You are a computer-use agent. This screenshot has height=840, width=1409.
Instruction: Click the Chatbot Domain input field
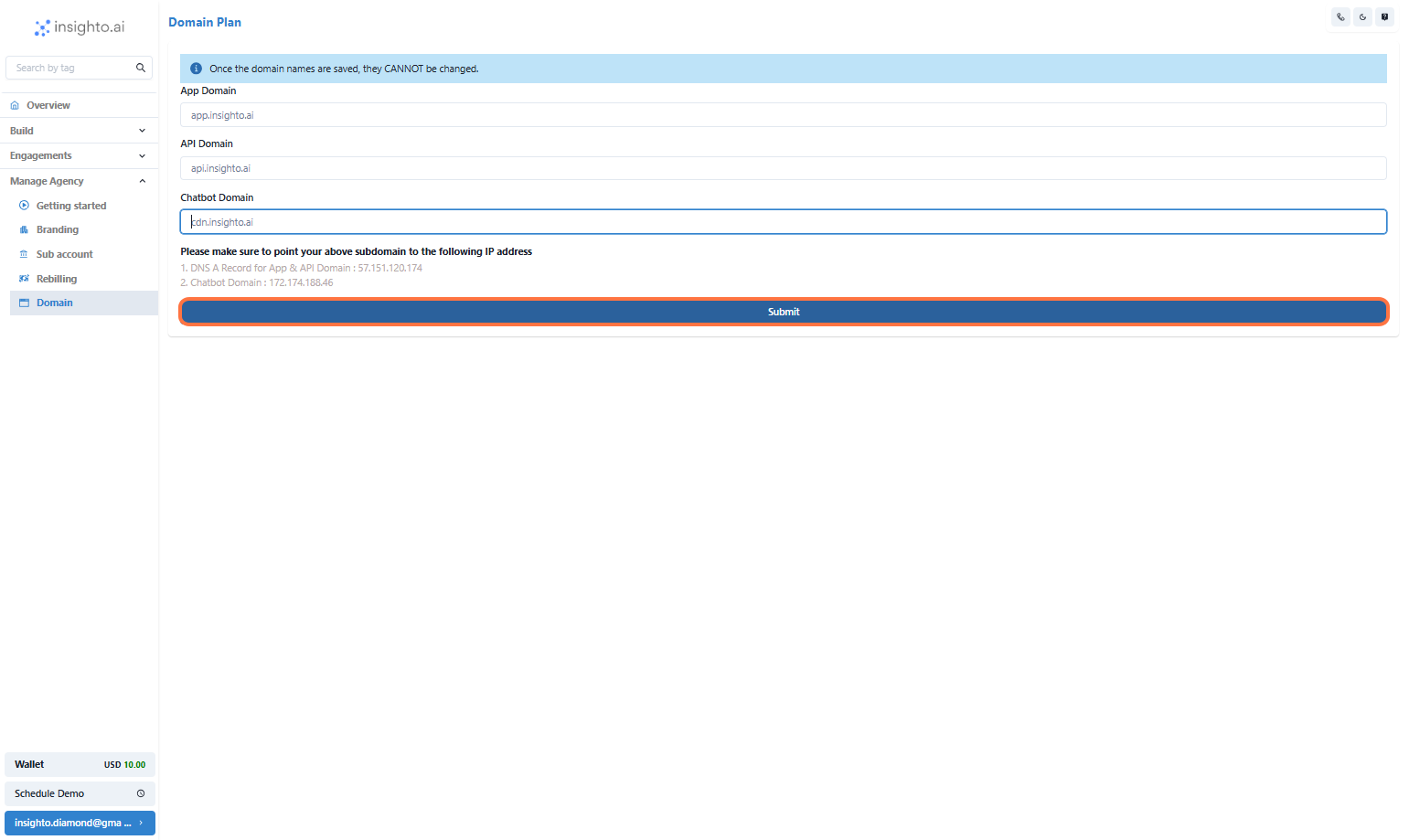[x=784, y=221]
